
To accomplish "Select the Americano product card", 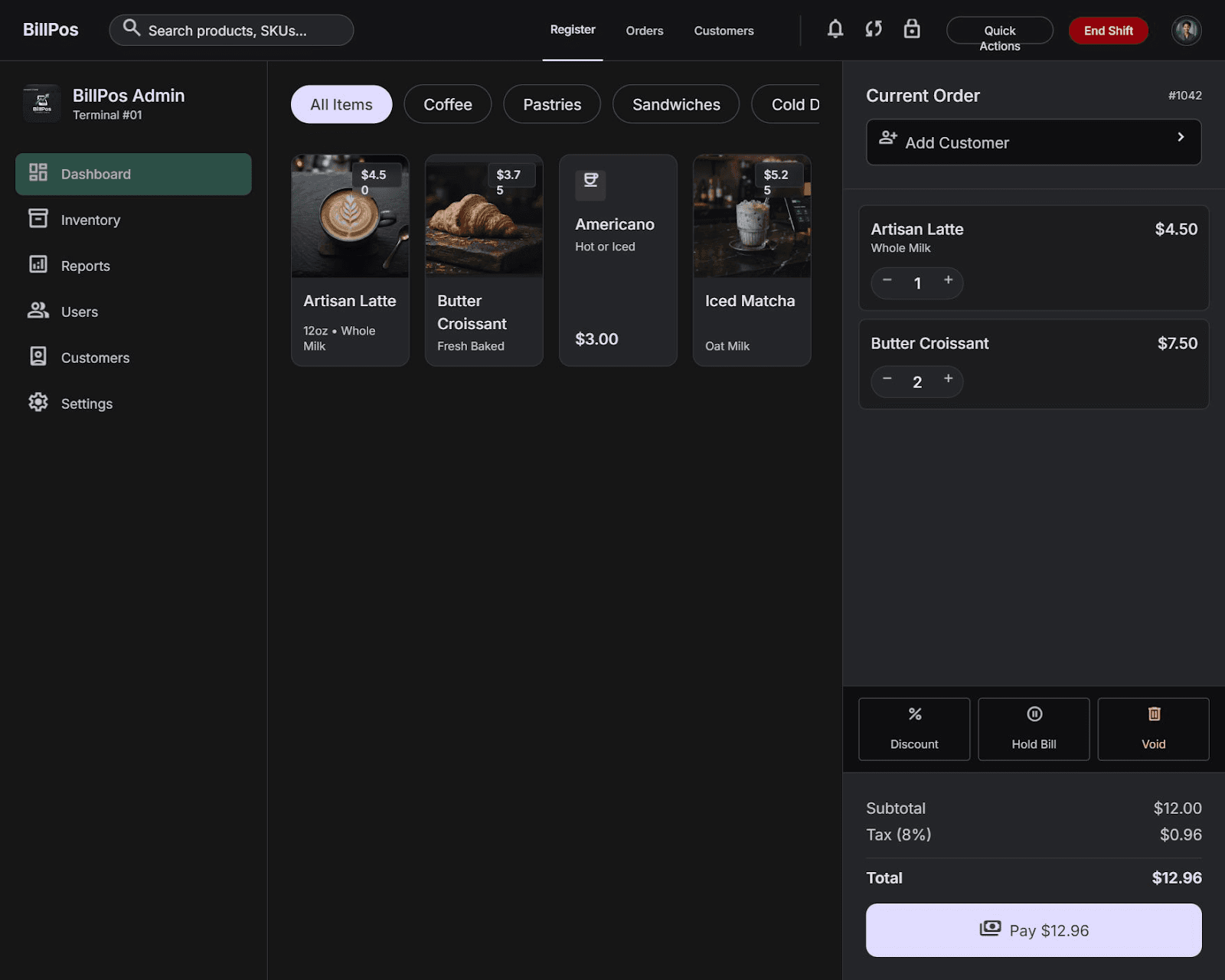I will tap(618, 260).
